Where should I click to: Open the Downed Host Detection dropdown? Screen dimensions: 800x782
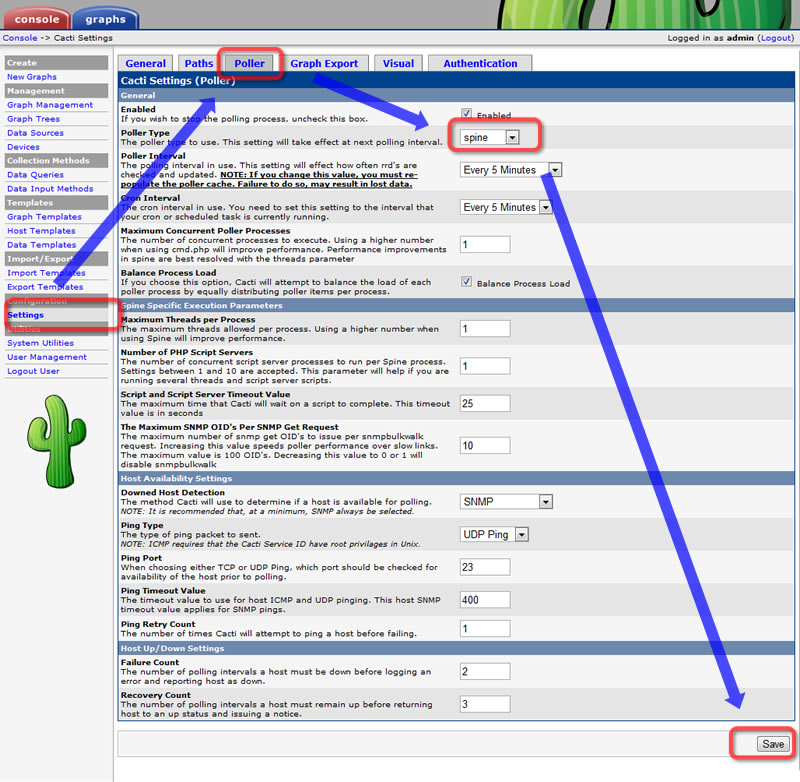506,501
